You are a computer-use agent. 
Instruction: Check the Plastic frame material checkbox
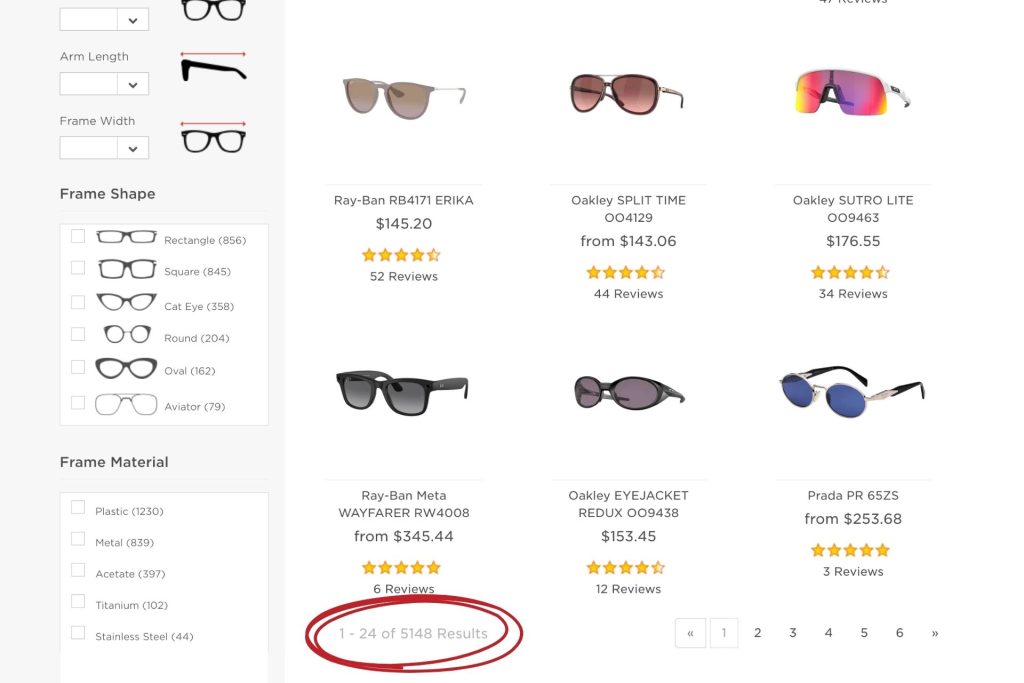77,506
